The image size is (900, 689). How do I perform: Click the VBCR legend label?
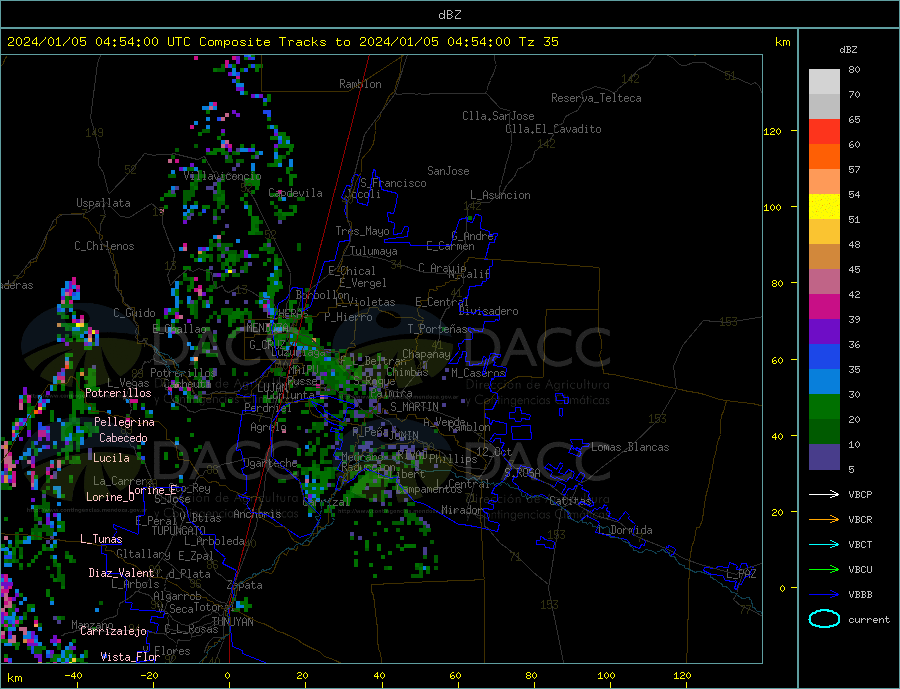point(860,520)
